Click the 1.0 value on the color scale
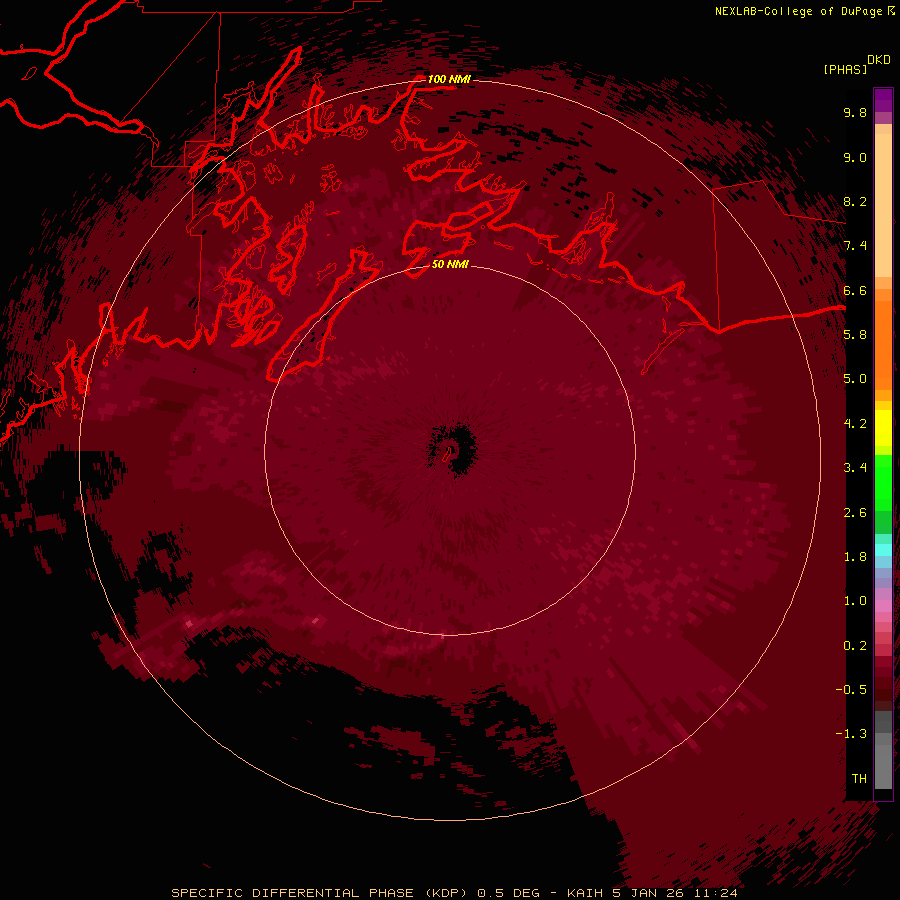The height and width of the screenshot is (900, 900). click(x=855, y=601)
